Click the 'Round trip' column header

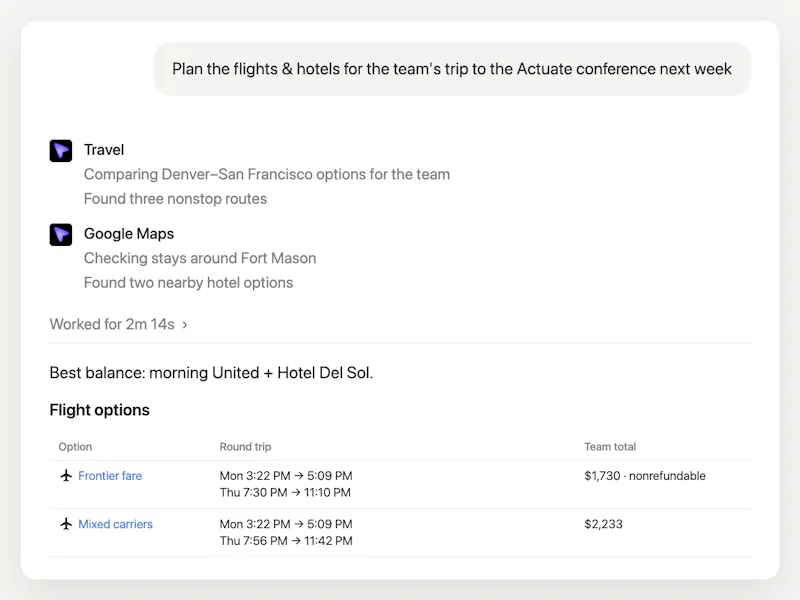[x=245, y=446]
